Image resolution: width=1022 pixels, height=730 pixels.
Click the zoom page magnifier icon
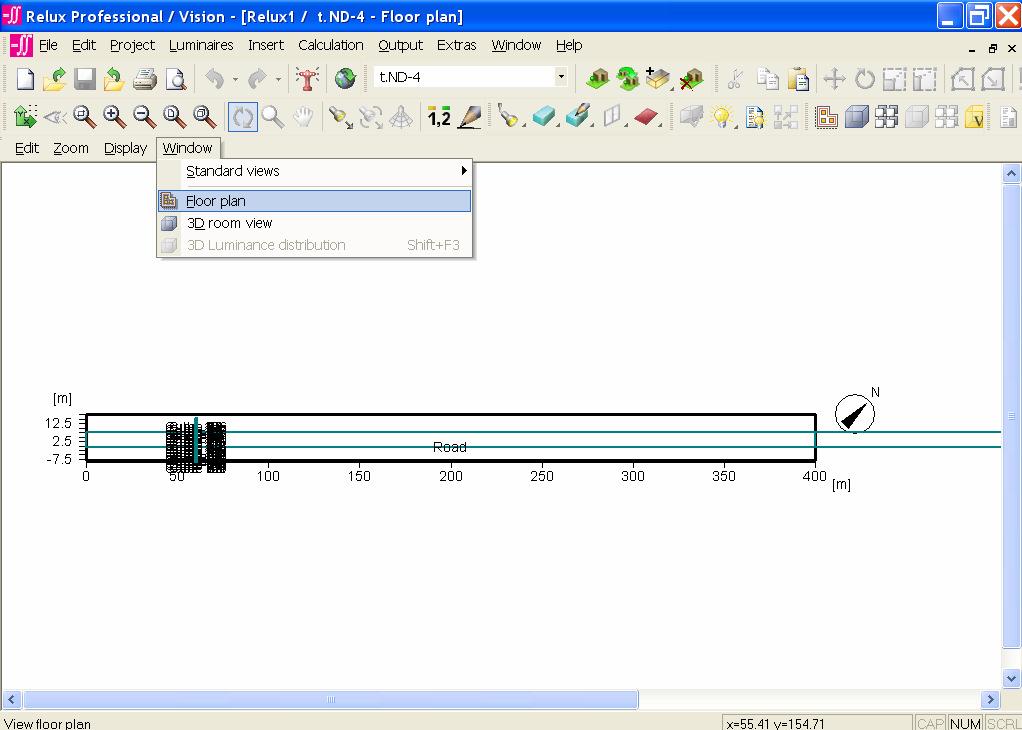pyautogui.click(x=175, y=117)
